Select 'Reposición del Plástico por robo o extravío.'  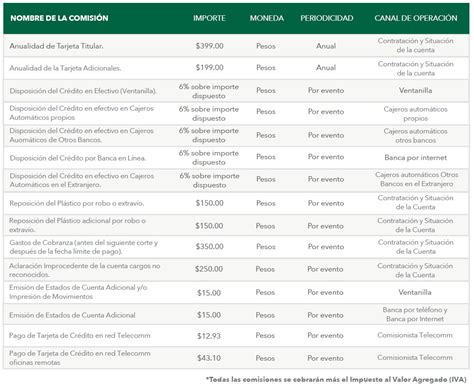click(77, 203)
